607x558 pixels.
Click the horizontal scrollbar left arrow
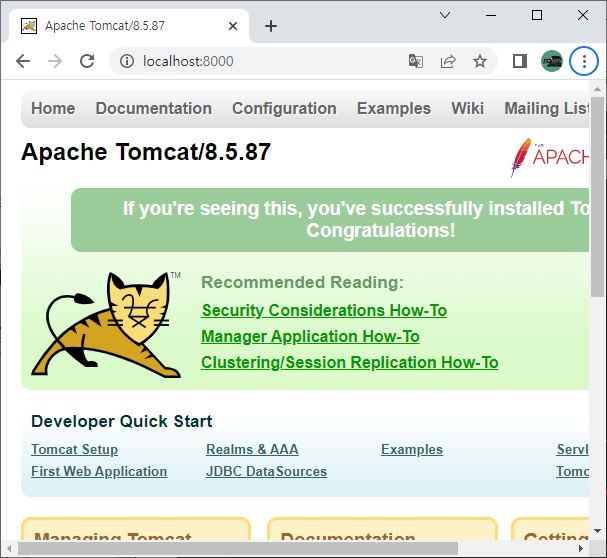tap(9, 548)
